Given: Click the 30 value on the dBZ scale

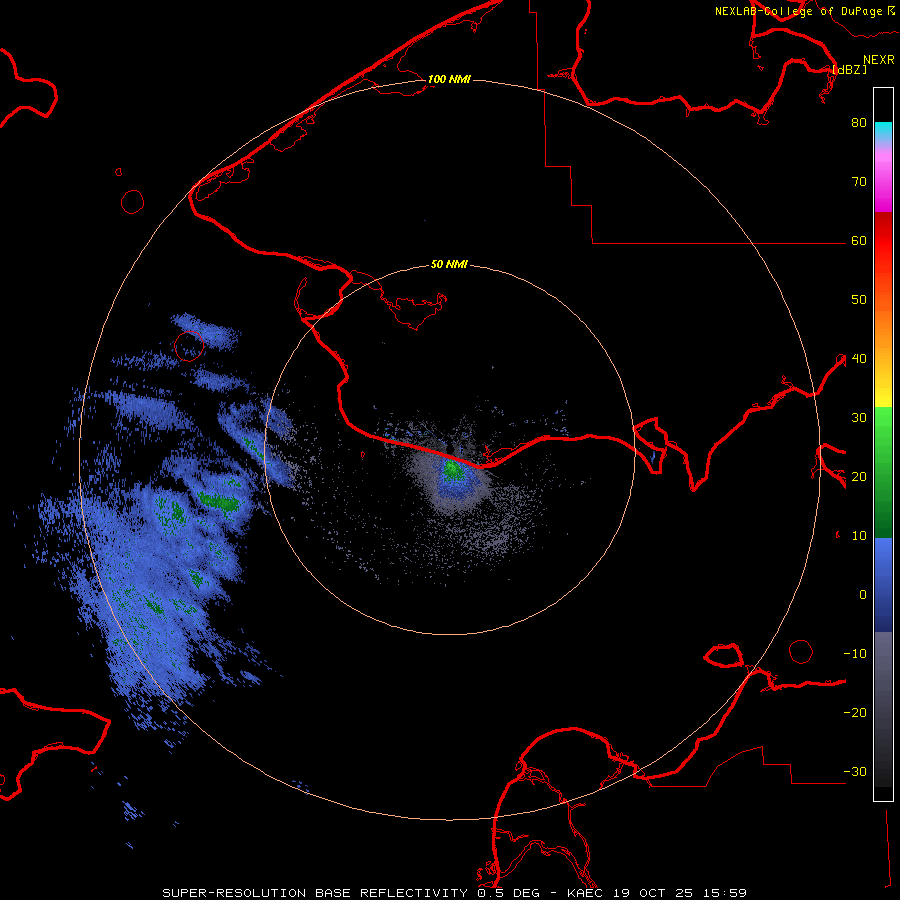Looking at the screenshot, I should tap(859, 418).
